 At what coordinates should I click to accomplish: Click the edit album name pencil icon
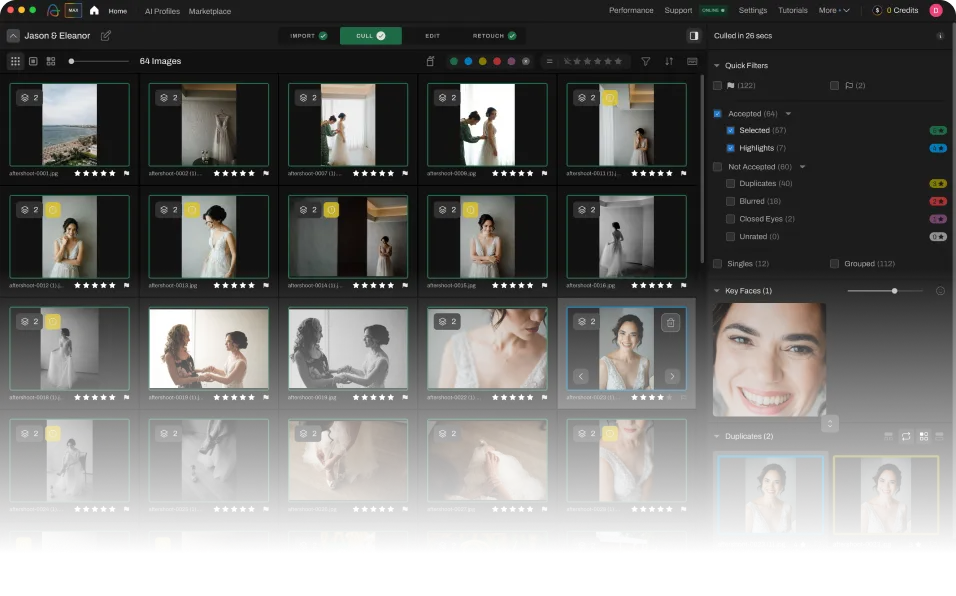(x=106, y=36)
